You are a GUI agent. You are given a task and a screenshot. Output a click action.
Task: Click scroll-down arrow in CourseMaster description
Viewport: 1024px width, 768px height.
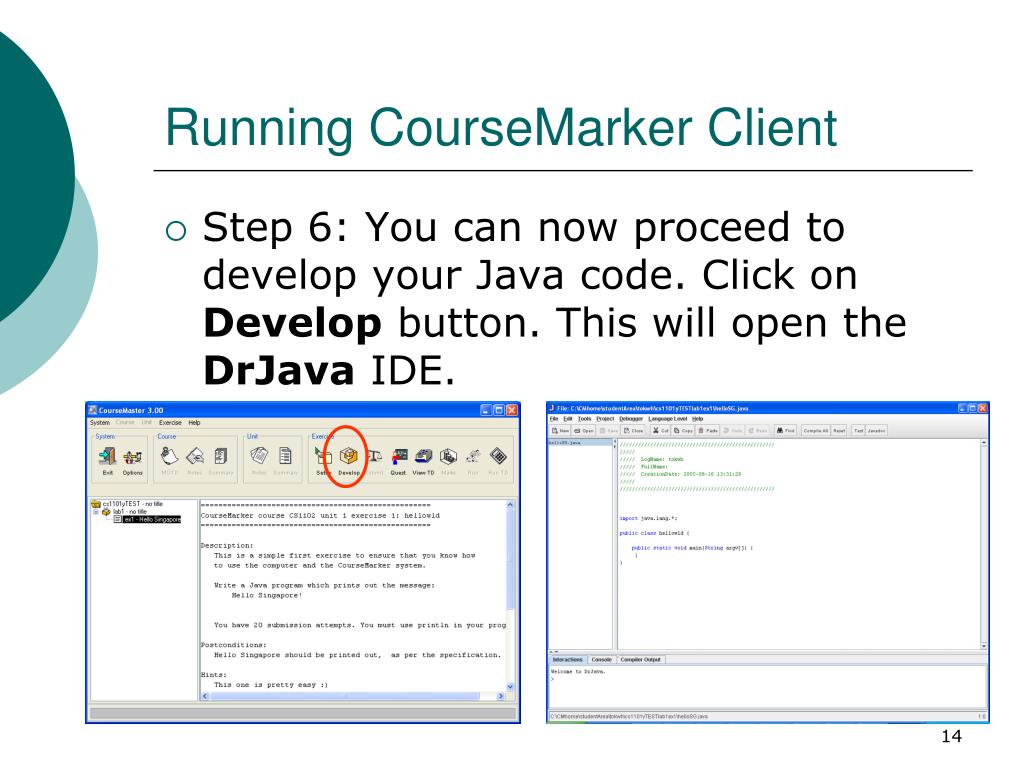(x=510, y=686)
